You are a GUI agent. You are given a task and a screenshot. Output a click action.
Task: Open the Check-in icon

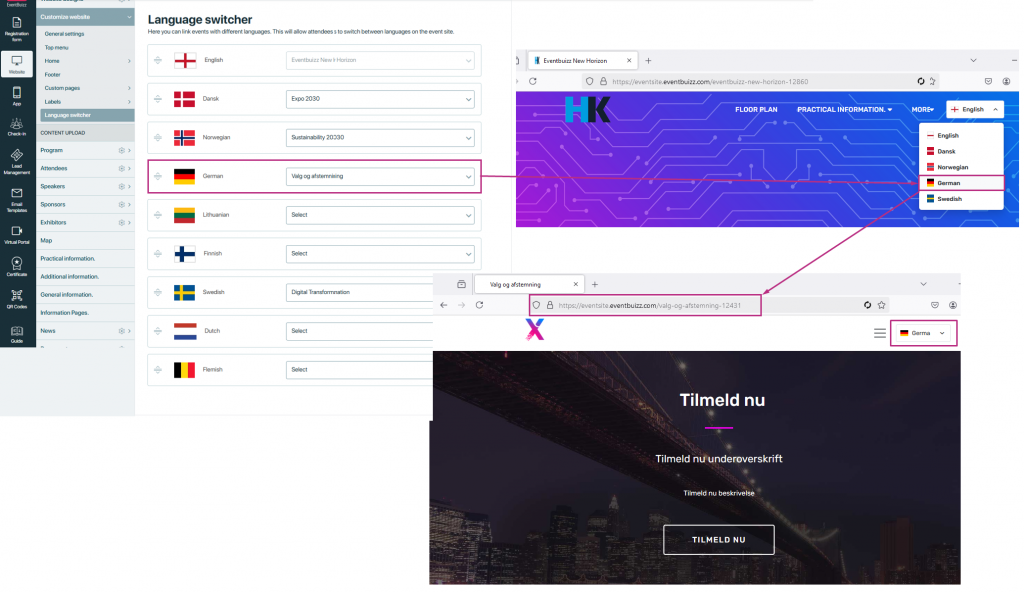pyautogui.click(x=17, y=127)
